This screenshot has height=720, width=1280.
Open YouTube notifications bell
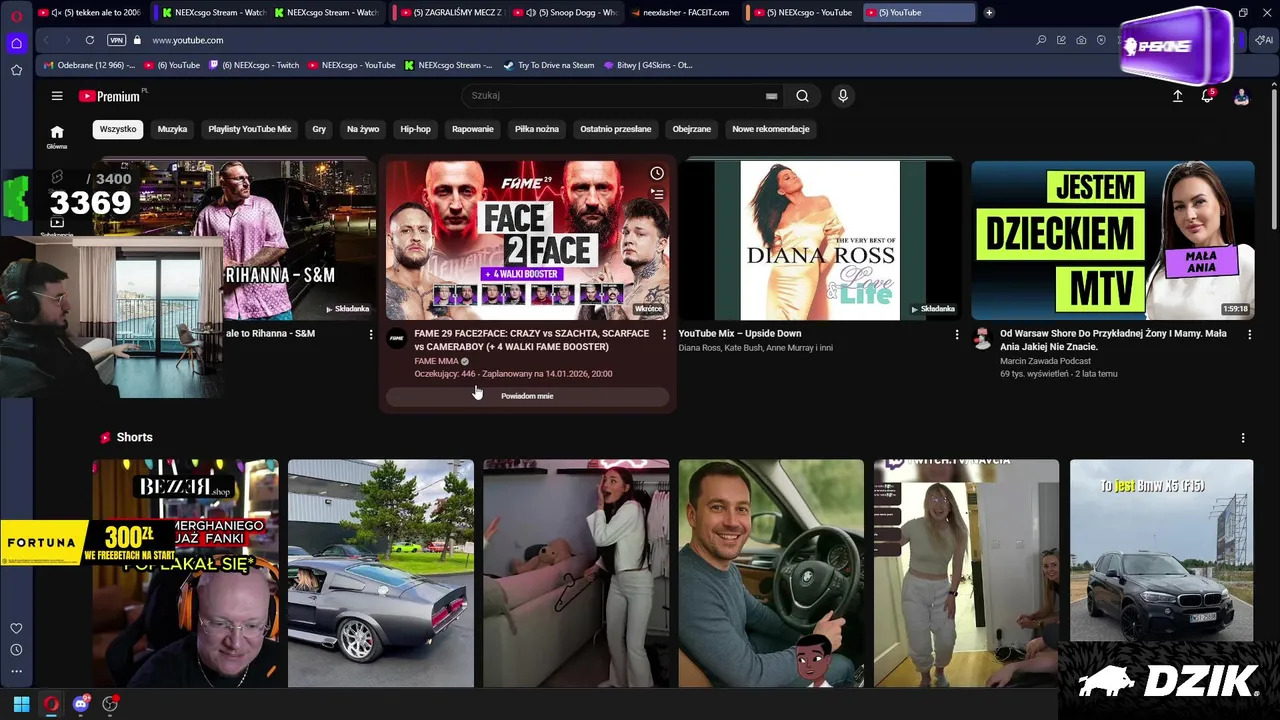coord(1207,96)
